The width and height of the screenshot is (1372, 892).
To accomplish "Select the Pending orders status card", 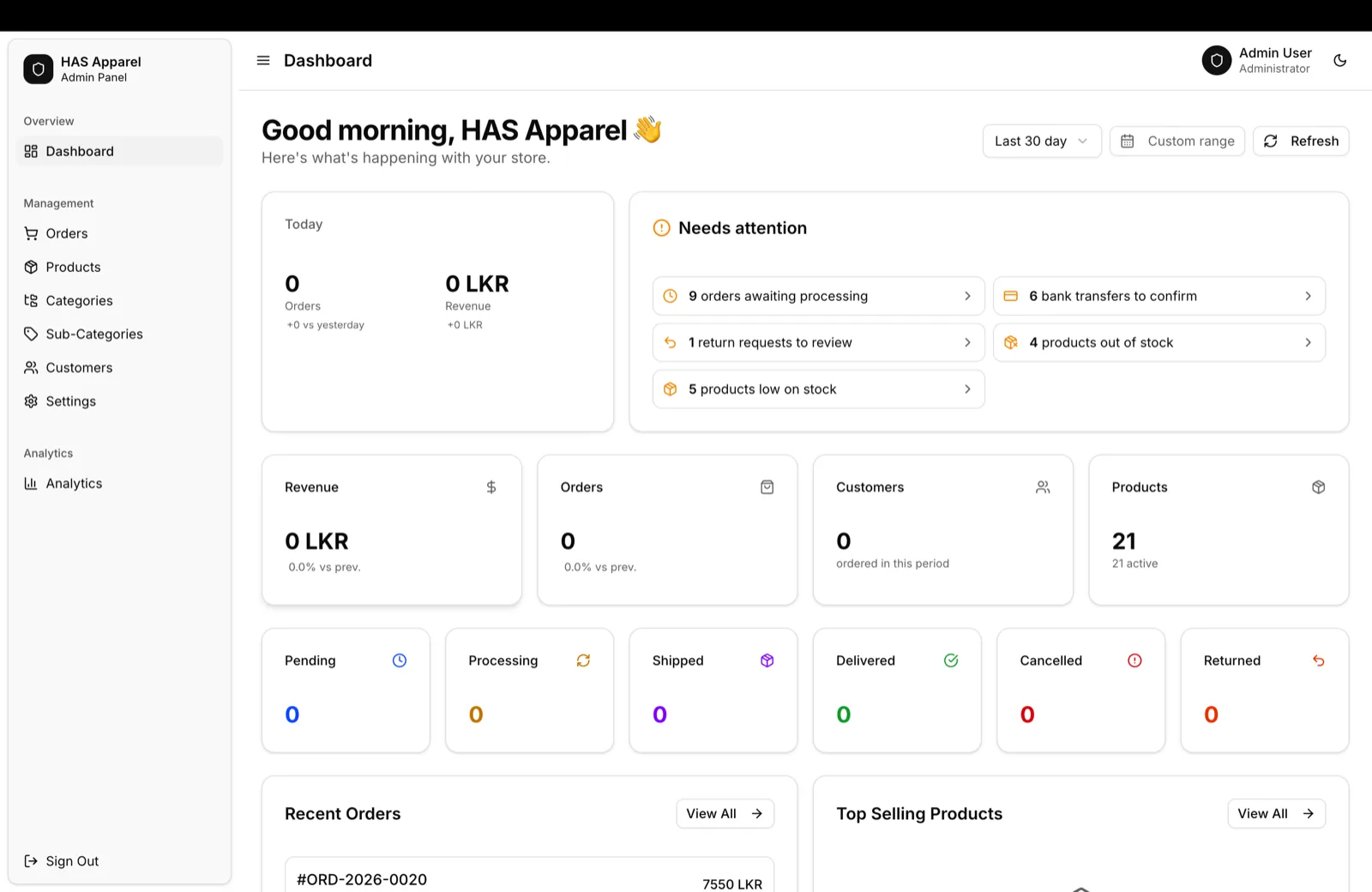I will (x=346, y=690).
